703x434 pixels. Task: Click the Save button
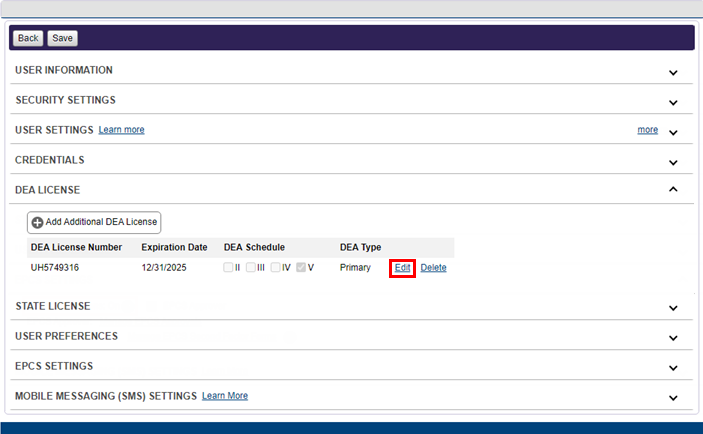coord(63,38)
